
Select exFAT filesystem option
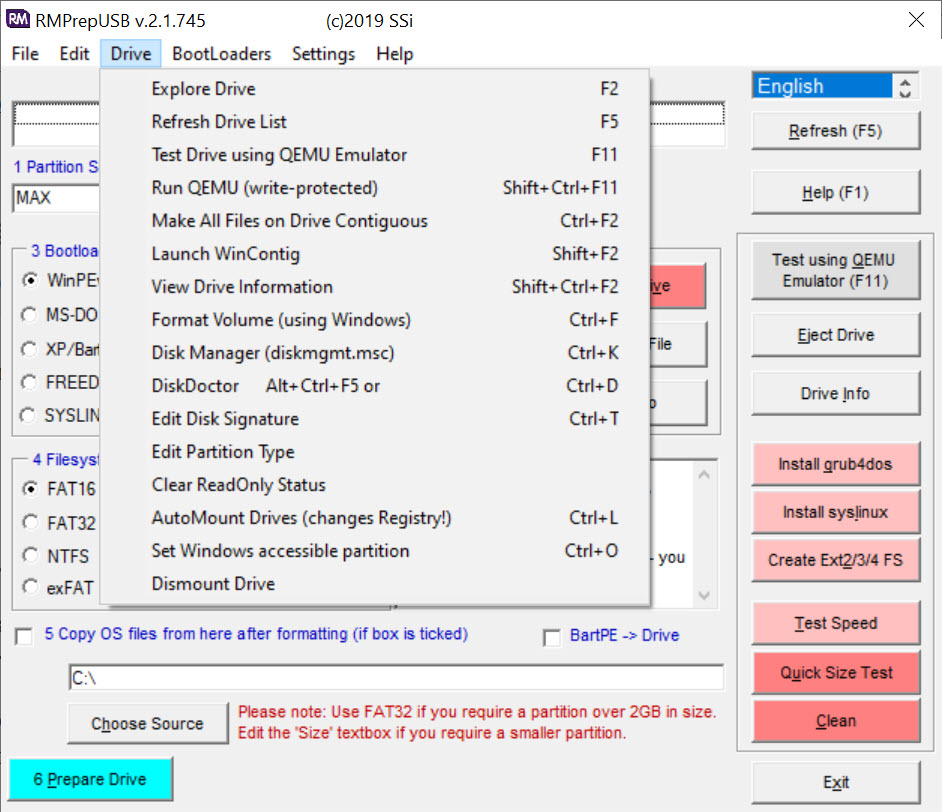click(30, 587)
